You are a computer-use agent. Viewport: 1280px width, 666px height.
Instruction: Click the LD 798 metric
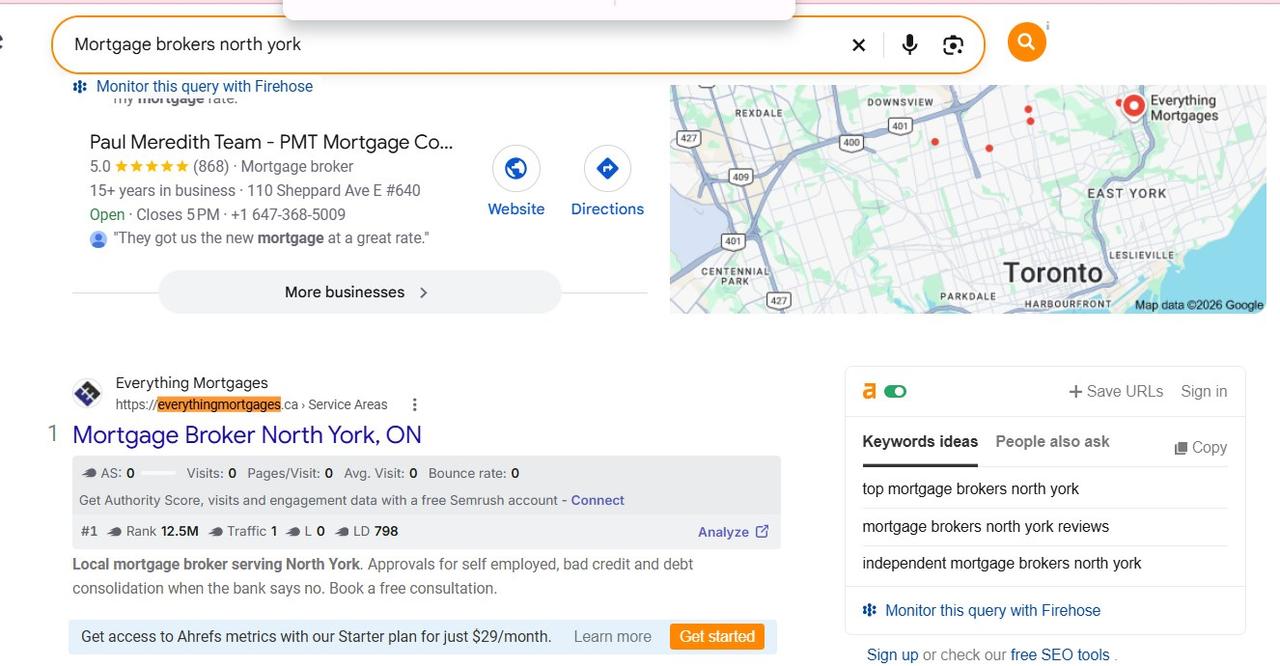pyautogui.click(x=366, y=531)
